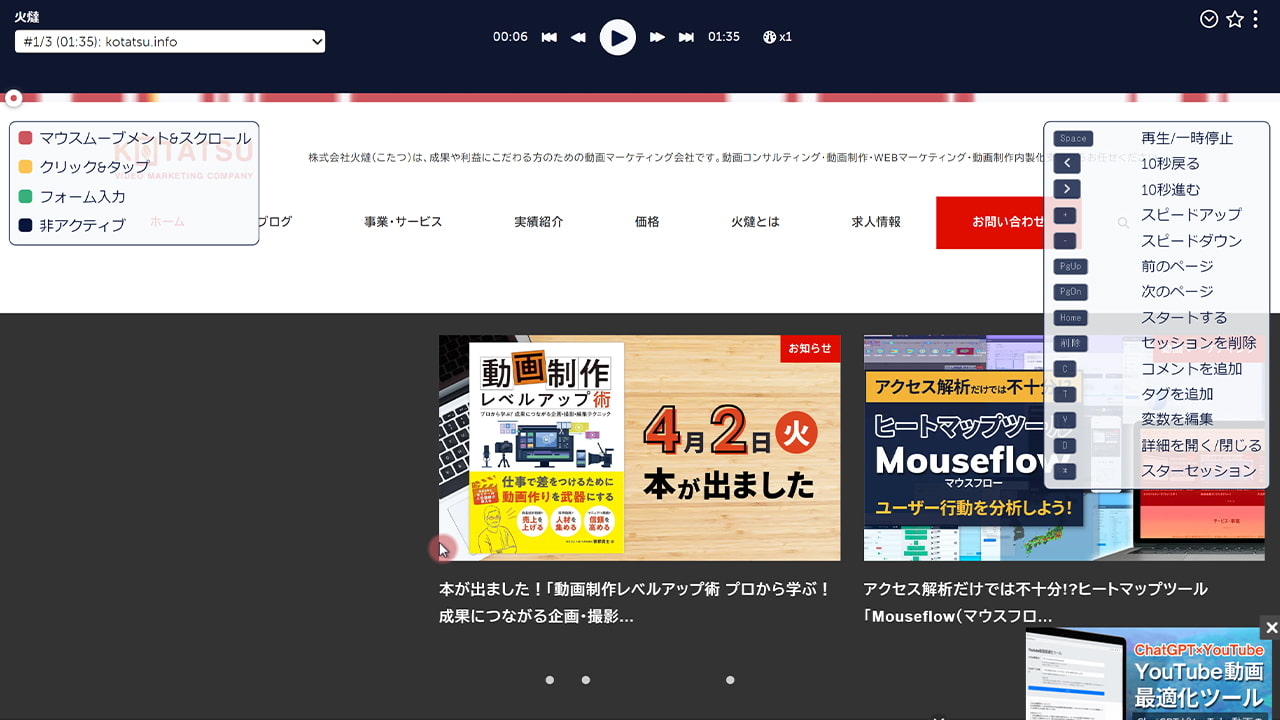This screenshot has width=1280, height=720.
Task: Open the circled chevron-down details icon
Action: (x=1209, y=19)
